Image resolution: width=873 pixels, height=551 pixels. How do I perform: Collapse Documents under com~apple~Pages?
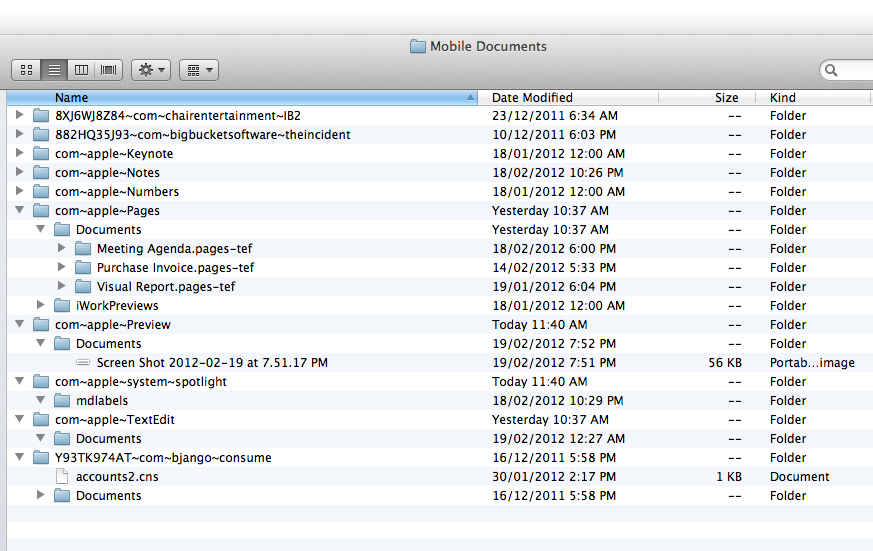click(41, 229)
